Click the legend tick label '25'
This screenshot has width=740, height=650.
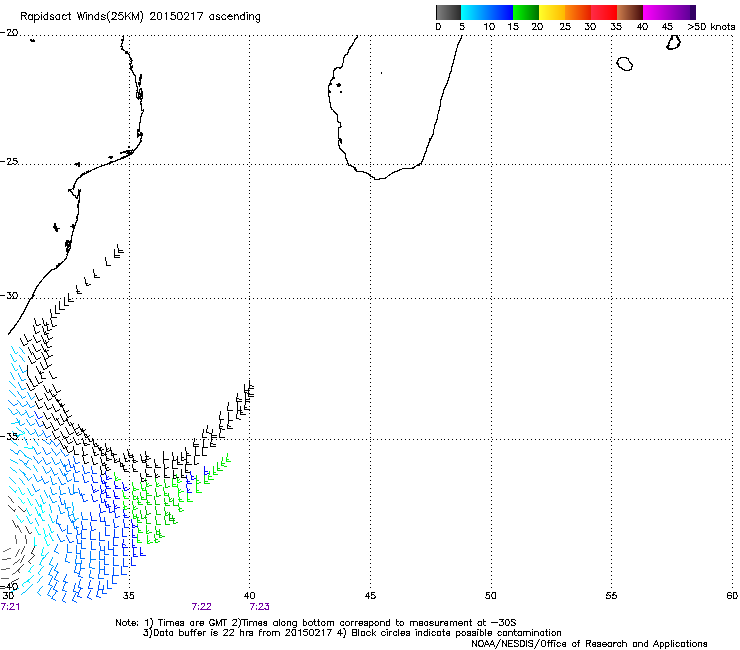(565, 27)
